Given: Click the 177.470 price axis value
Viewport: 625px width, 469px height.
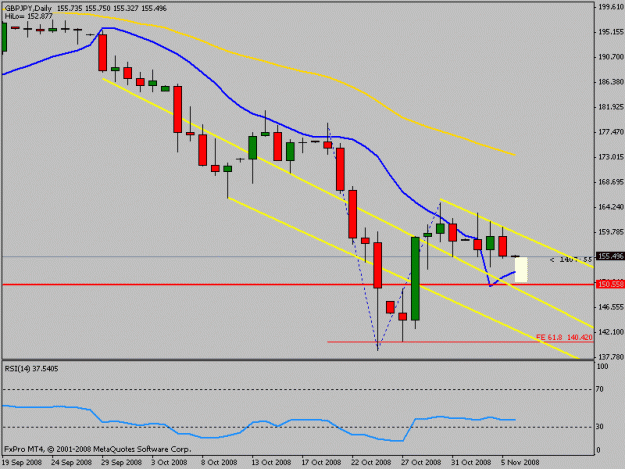Looking at the screenshot, I should (611, 132).
